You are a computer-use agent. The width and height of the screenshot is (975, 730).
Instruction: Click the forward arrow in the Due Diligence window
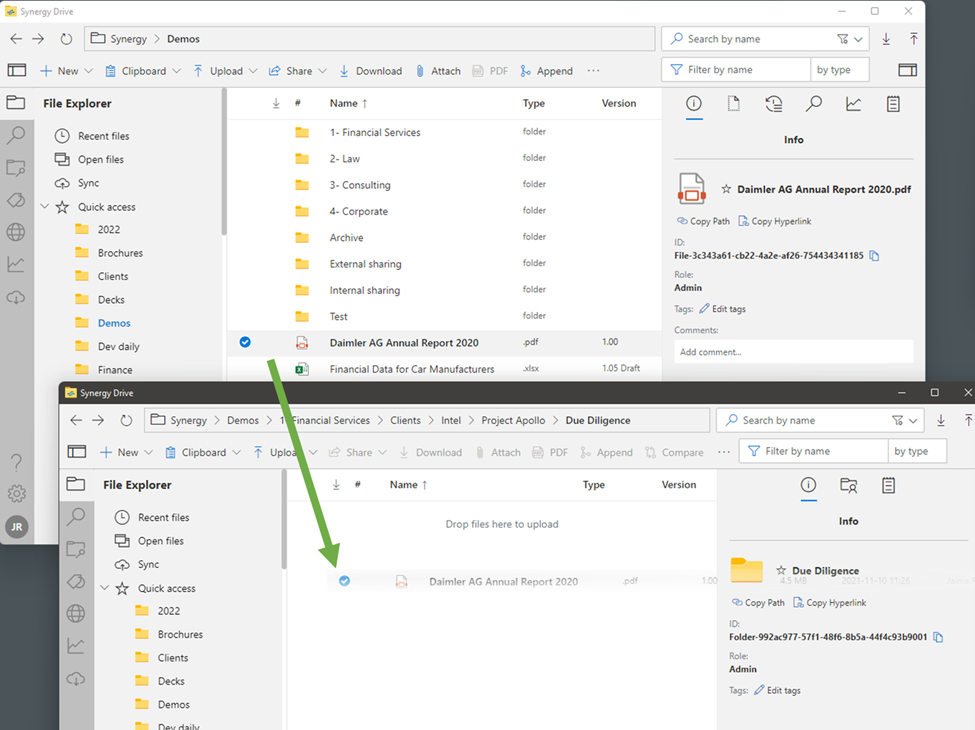point(98,420)
